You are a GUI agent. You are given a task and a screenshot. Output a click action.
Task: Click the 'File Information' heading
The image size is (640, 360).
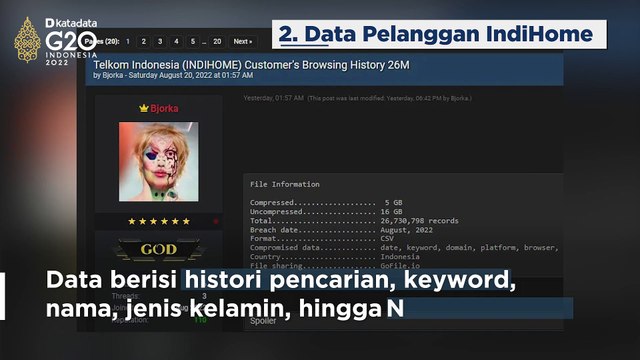coord(285,184)
